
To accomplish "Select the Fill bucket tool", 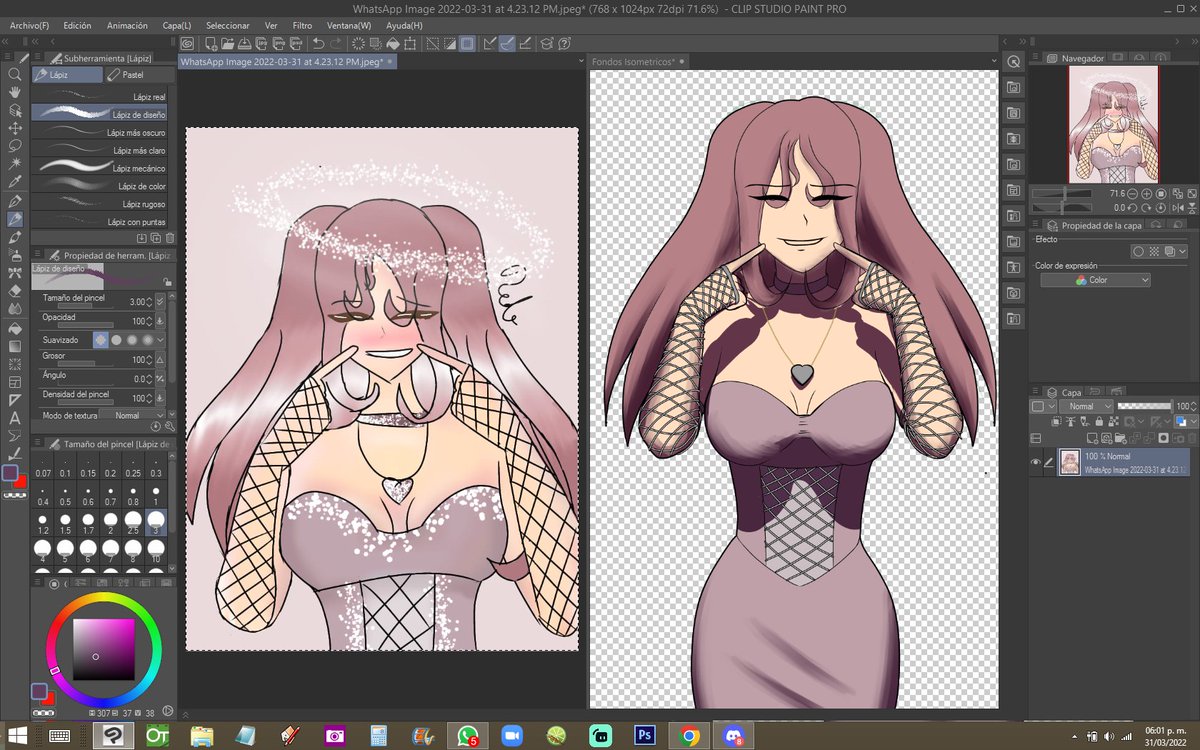I will [x=15, y=327].
